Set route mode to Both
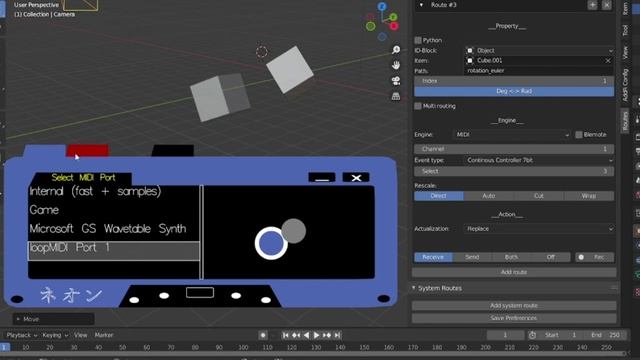The image size is (640, 360). pos(511,257)
